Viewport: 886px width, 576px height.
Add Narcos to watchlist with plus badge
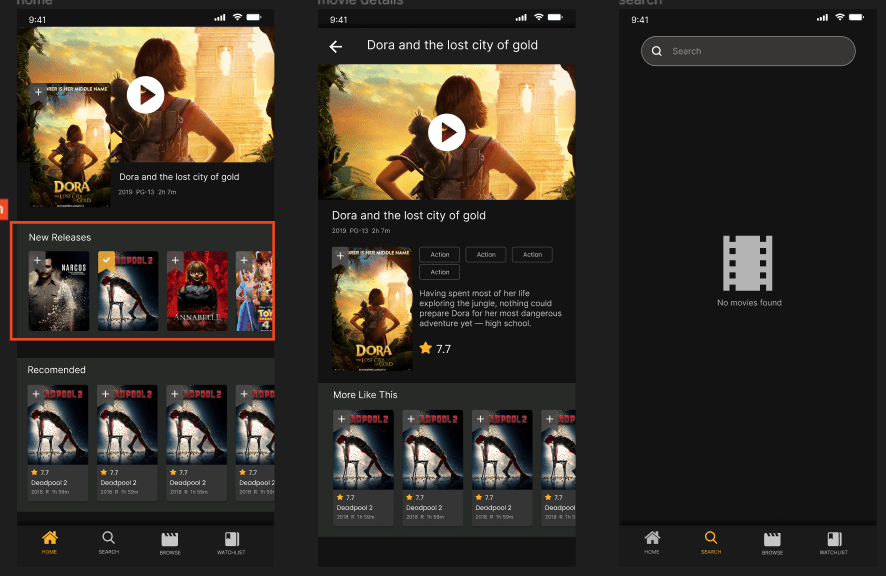click(37, 260)
